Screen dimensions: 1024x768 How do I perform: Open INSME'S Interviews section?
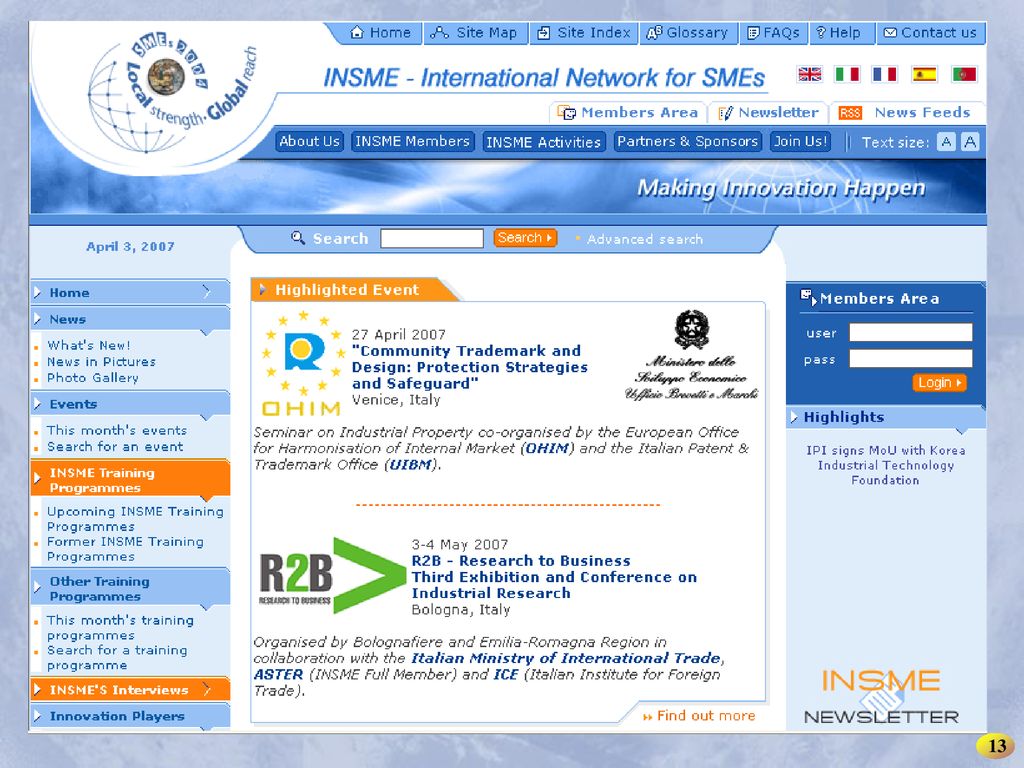tap(130, 690)
